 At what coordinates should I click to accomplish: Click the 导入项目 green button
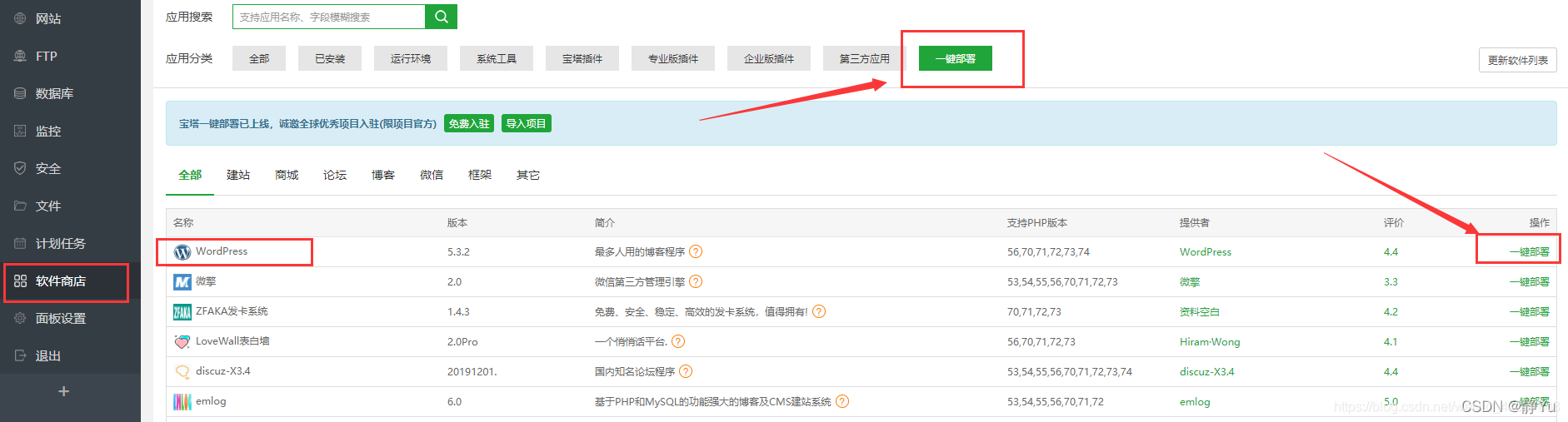[526, 123]
